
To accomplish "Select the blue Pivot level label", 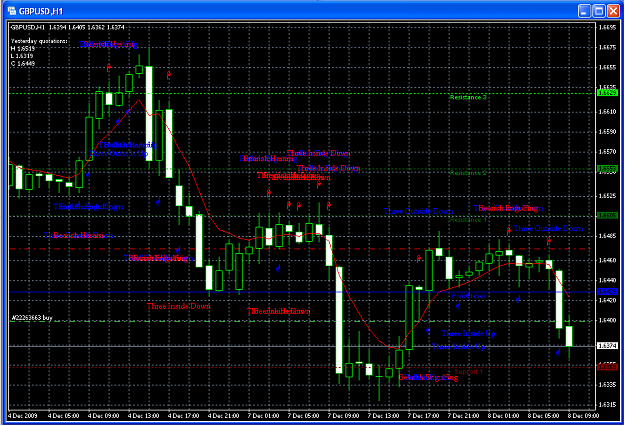I will [468, 296].
